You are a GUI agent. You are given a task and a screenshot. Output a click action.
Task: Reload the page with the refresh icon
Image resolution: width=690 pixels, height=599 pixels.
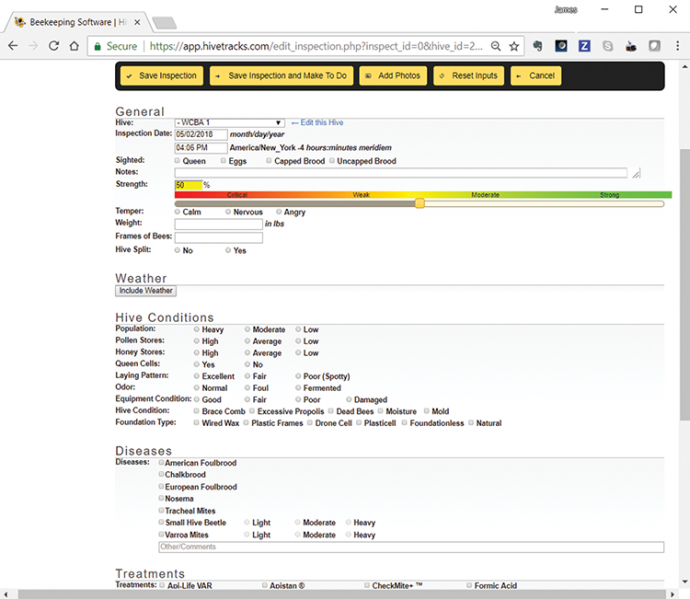click(53, 46)
